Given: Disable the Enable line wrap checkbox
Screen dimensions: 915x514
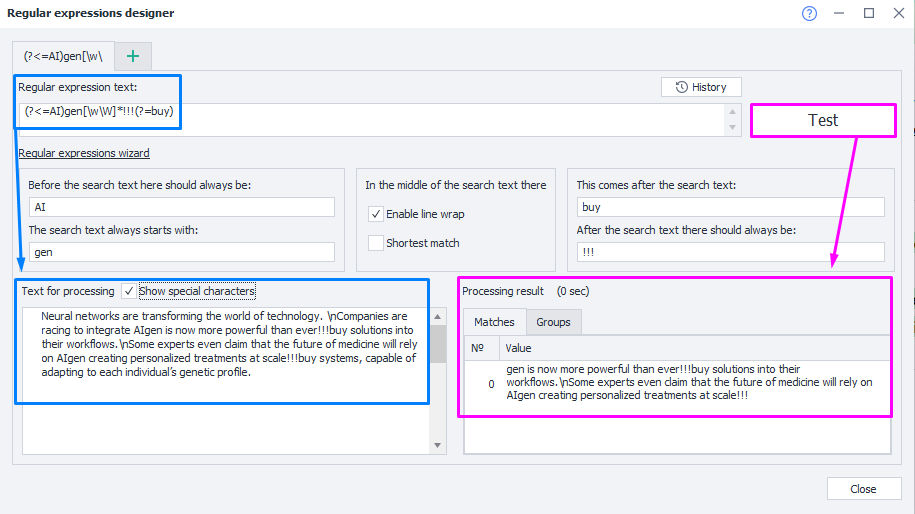Looking at the screenshot, I should 376,214.
